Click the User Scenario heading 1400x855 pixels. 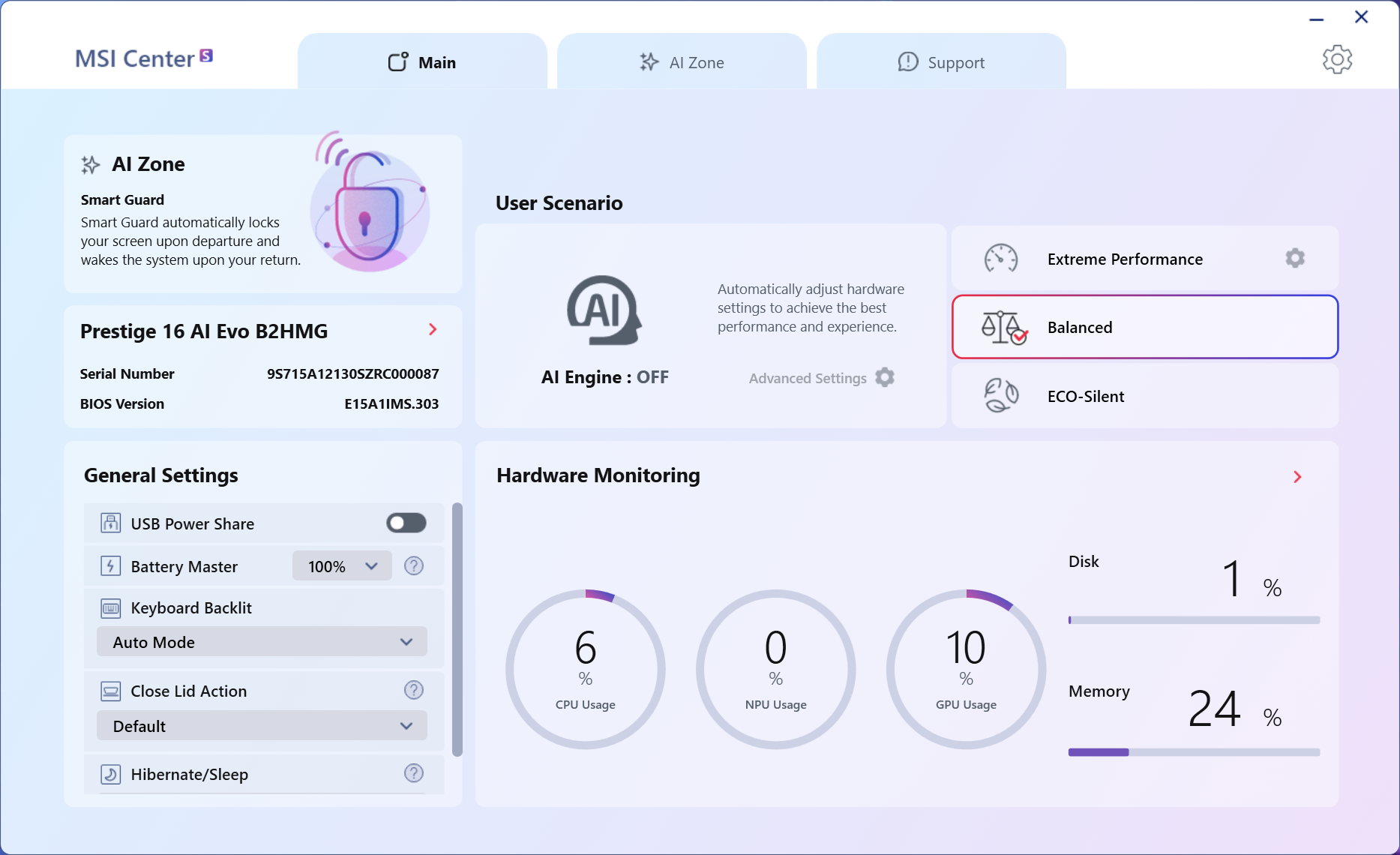559,203
